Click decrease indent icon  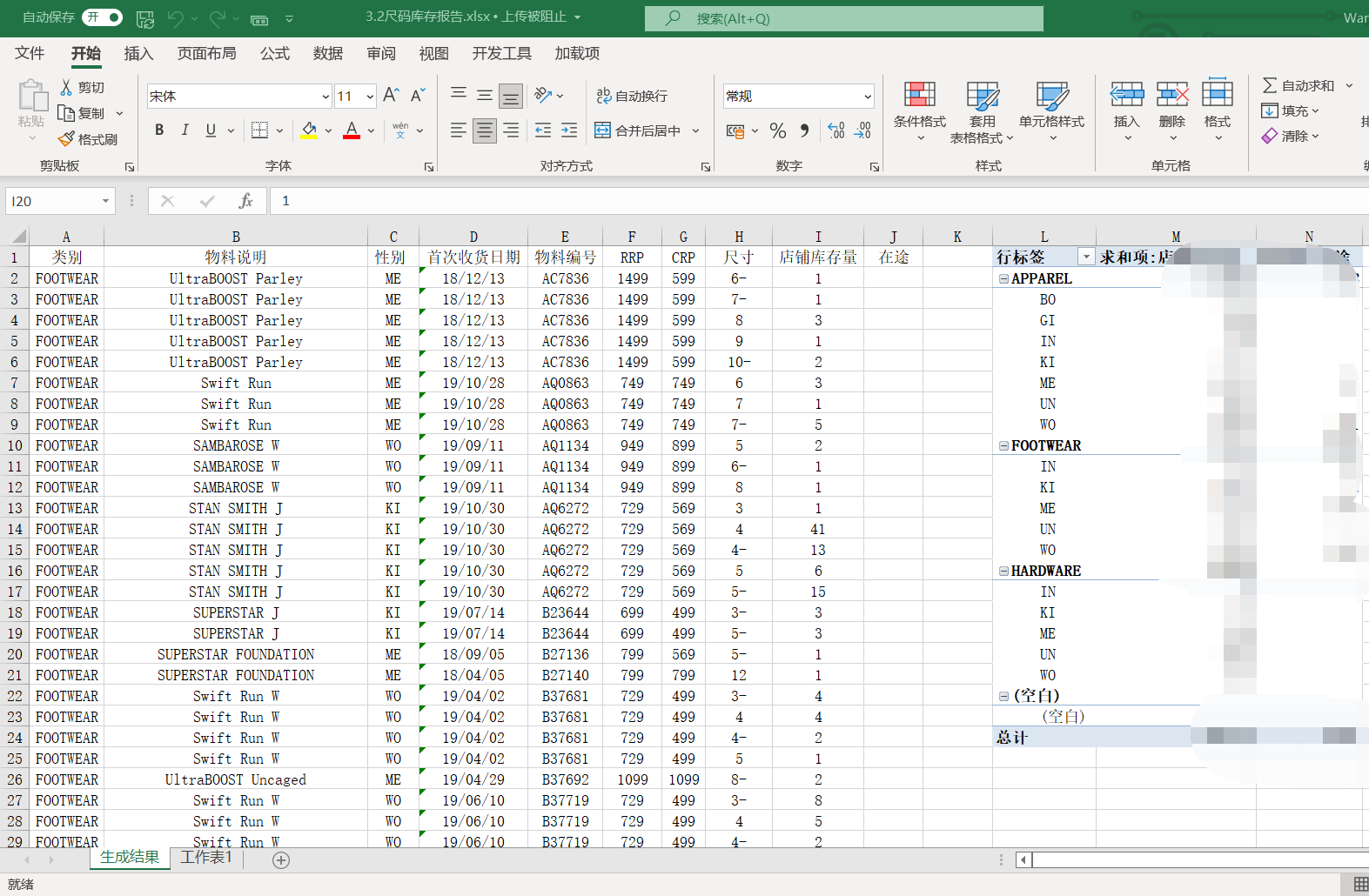543,130
